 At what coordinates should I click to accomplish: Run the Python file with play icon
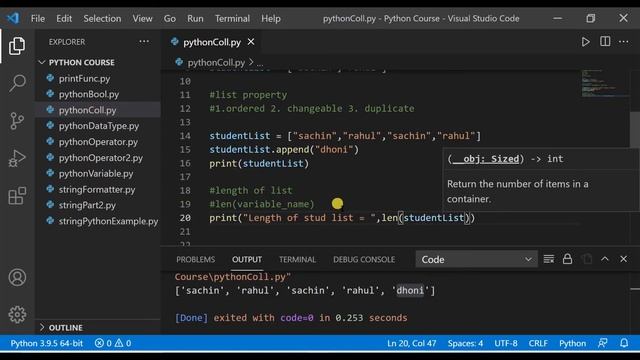(x=585, y=42)
